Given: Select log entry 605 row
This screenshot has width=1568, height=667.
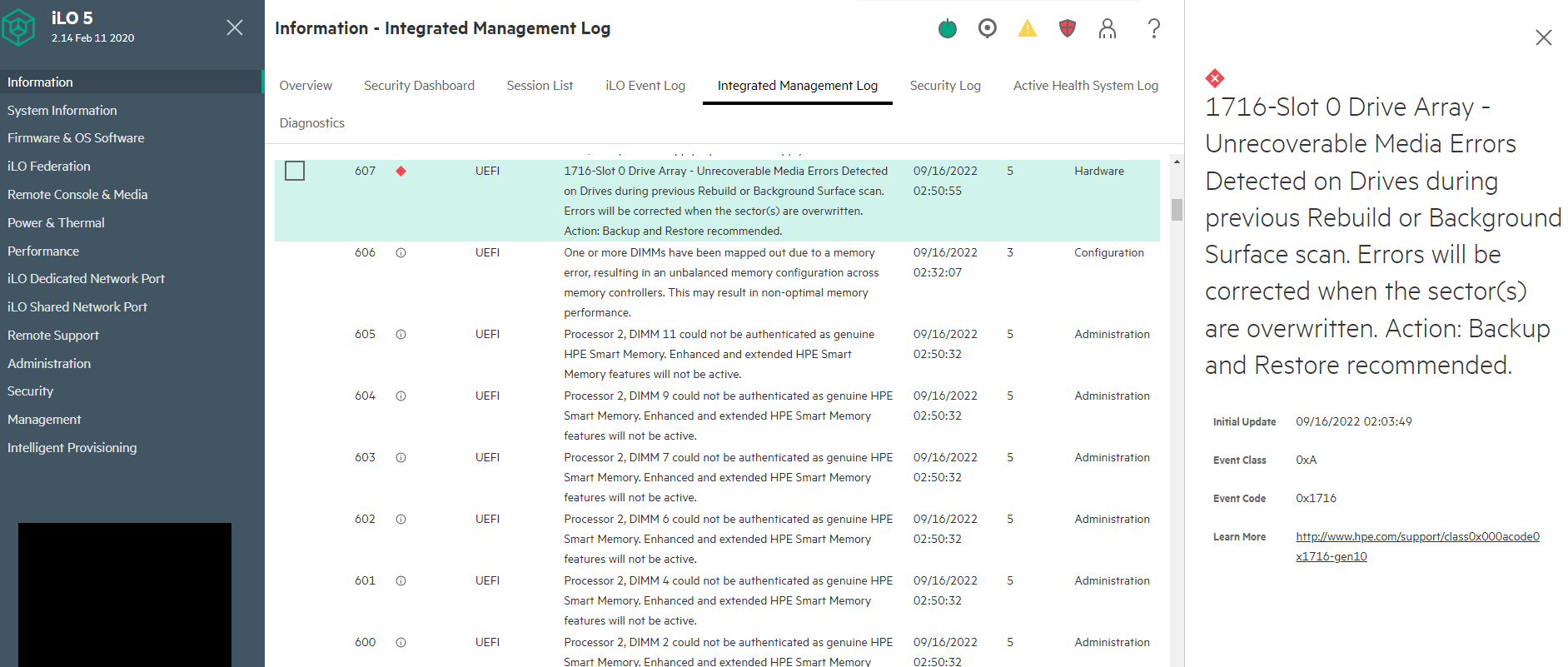Looking at the screenshot, I should point(716,354).
